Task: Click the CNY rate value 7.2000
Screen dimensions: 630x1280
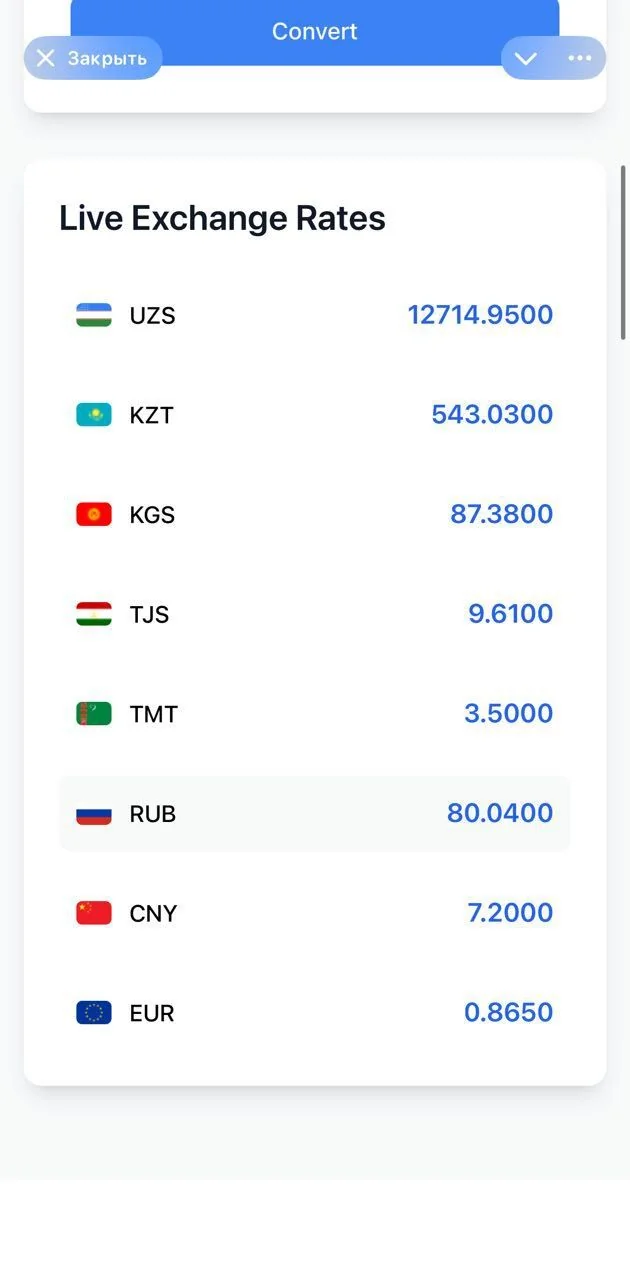Action: (510, 913)
